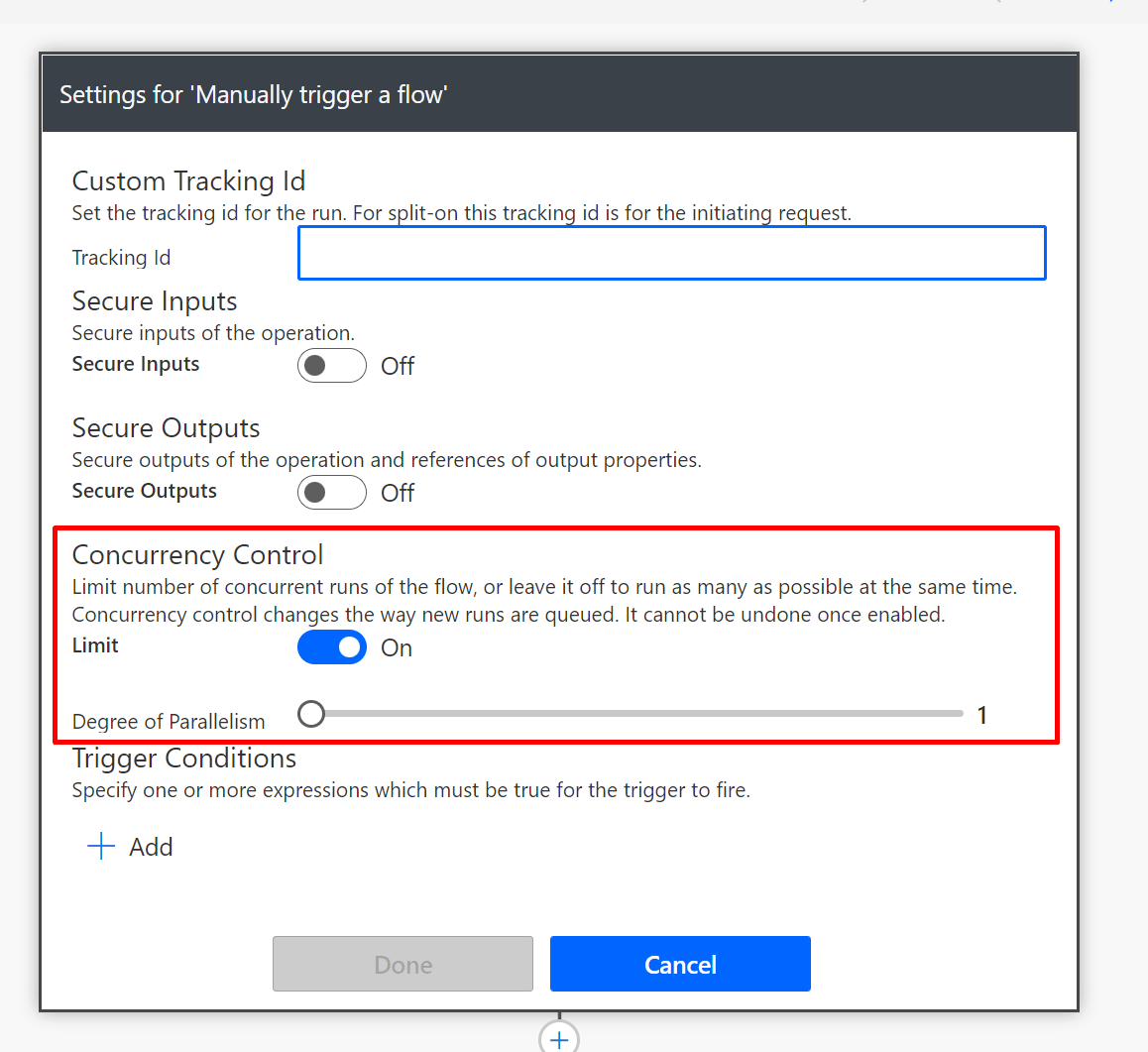Click the Degree of Parallelism slider handle
The width and height of the screenshot is (1148, 1052).
tap(311, 713)
